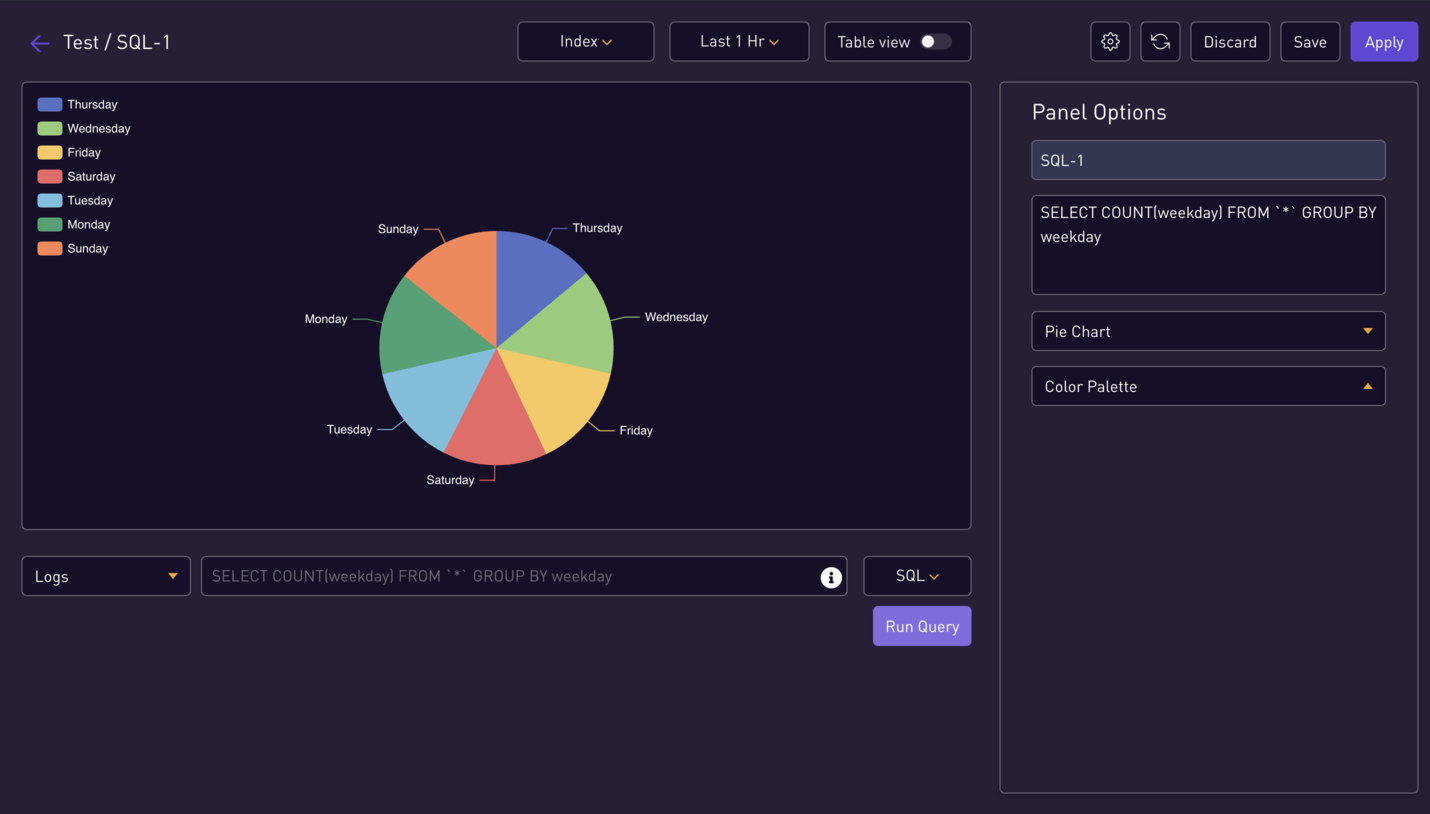
Task: Show query info icon in query field
Action: pyautogui.click(x=831, y=577)
